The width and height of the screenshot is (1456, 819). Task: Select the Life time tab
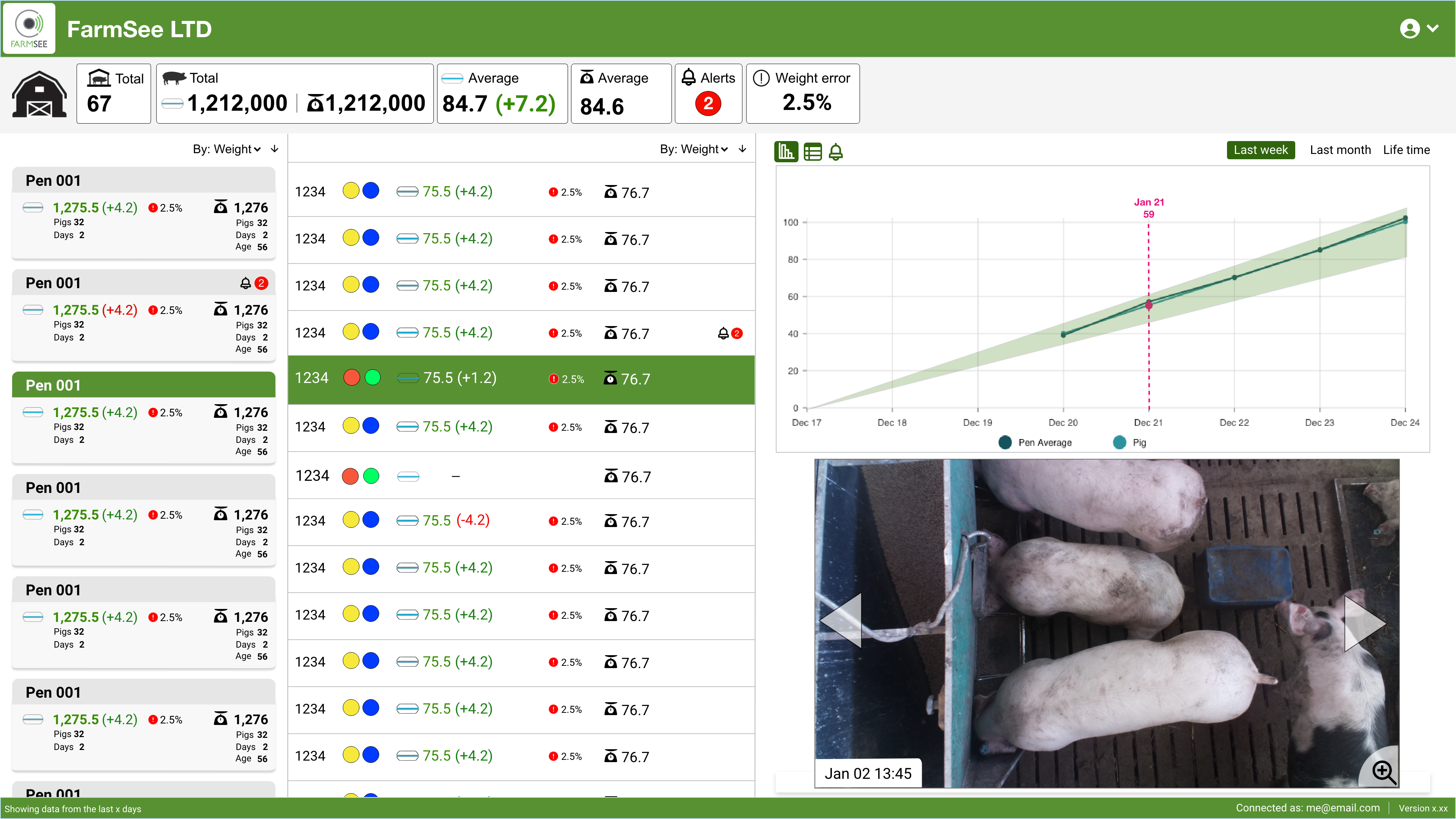click(1406, 150)
